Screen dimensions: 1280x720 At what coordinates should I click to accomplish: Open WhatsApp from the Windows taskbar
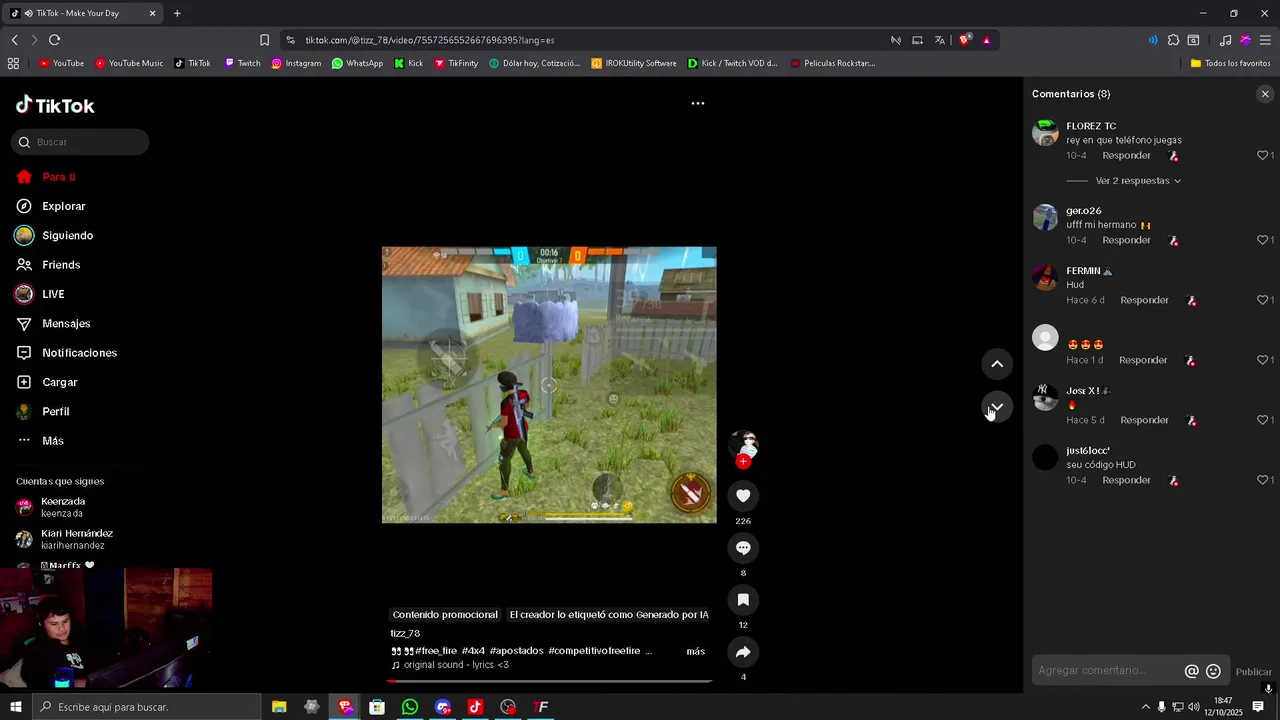(x=410, y=707)
